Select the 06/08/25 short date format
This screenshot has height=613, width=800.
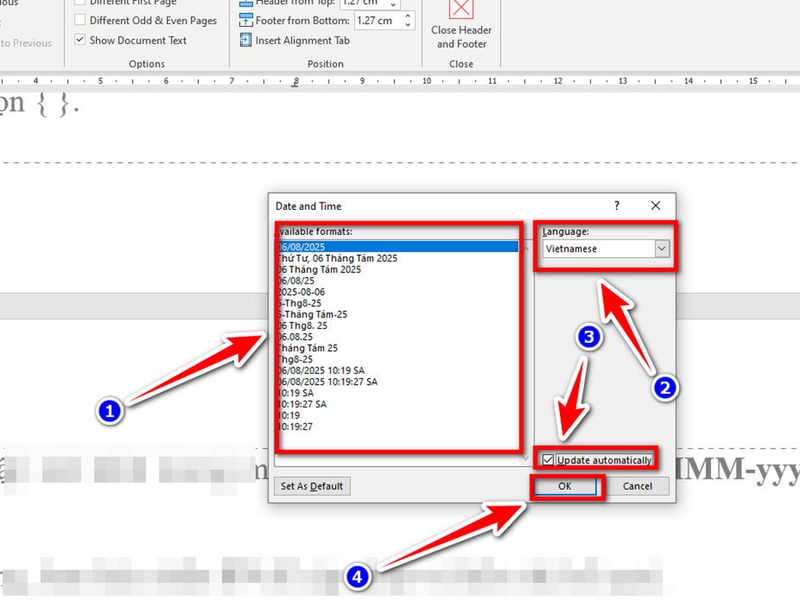[x=398, y=281]
